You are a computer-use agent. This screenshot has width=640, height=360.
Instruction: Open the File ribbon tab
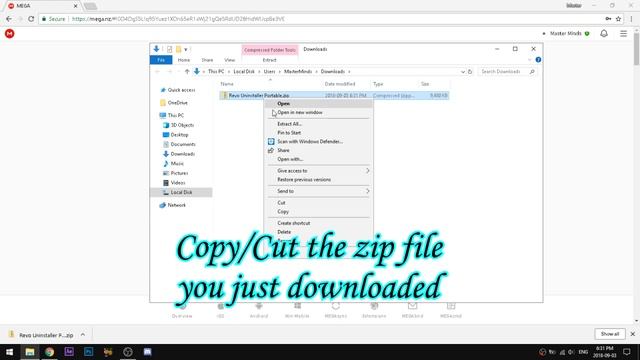pyautogui.click(x=161, y=60)
